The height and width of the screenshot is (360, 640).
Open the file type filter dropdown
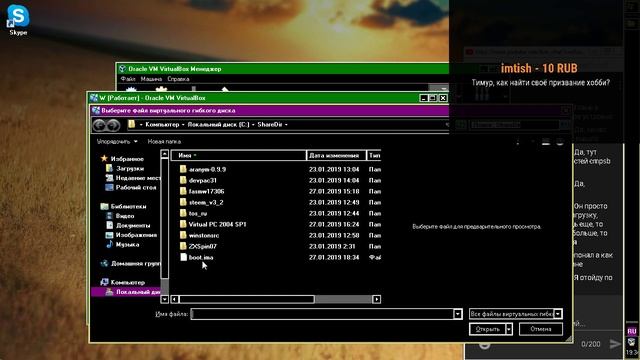point(516,314)
